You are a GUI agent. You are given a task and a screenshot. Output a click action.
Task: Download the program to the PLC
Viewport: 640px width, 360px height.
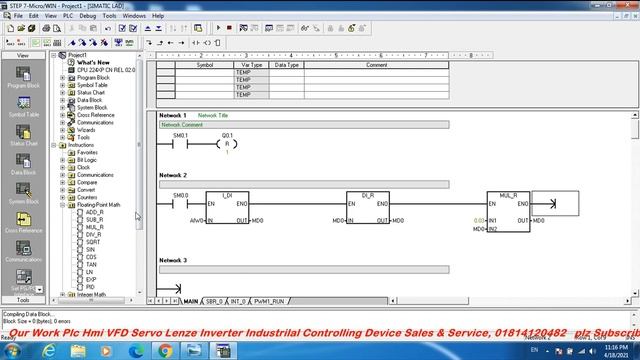[158, 28]
